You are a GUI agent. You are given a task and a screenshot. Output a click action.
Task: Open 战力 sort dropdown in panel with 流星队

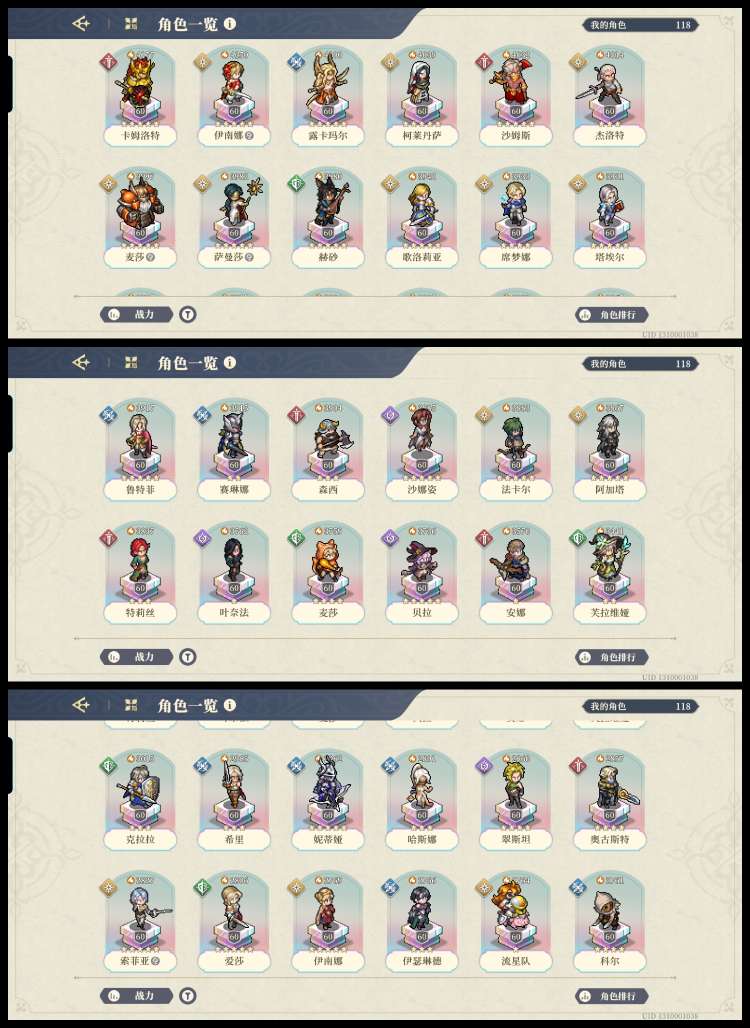click(x=136, y=995)
